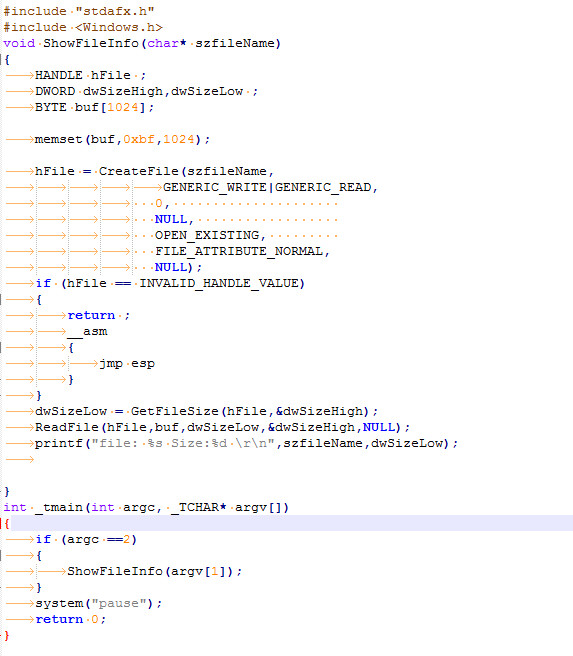
Task: Click the bare return ; statement
Action: (x=99, y=315)
